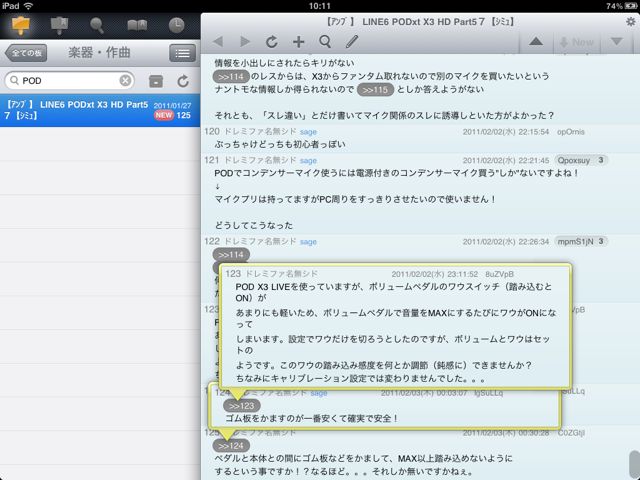640x480 pixels.
Task: Open anchor >>123 in popup post 124
Action: 242,406
